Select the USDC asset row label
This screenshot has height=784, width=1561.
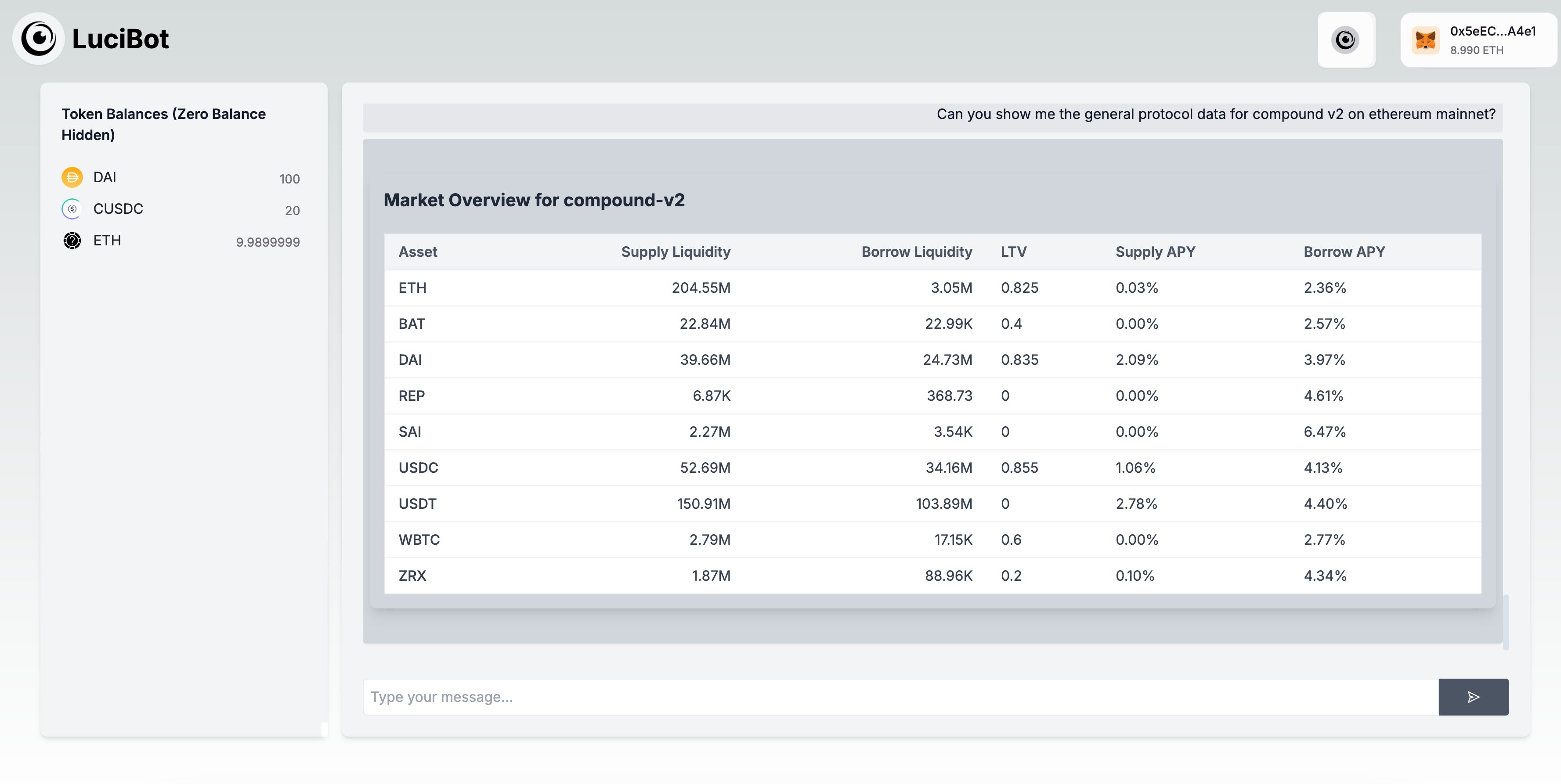coord(418,468)
